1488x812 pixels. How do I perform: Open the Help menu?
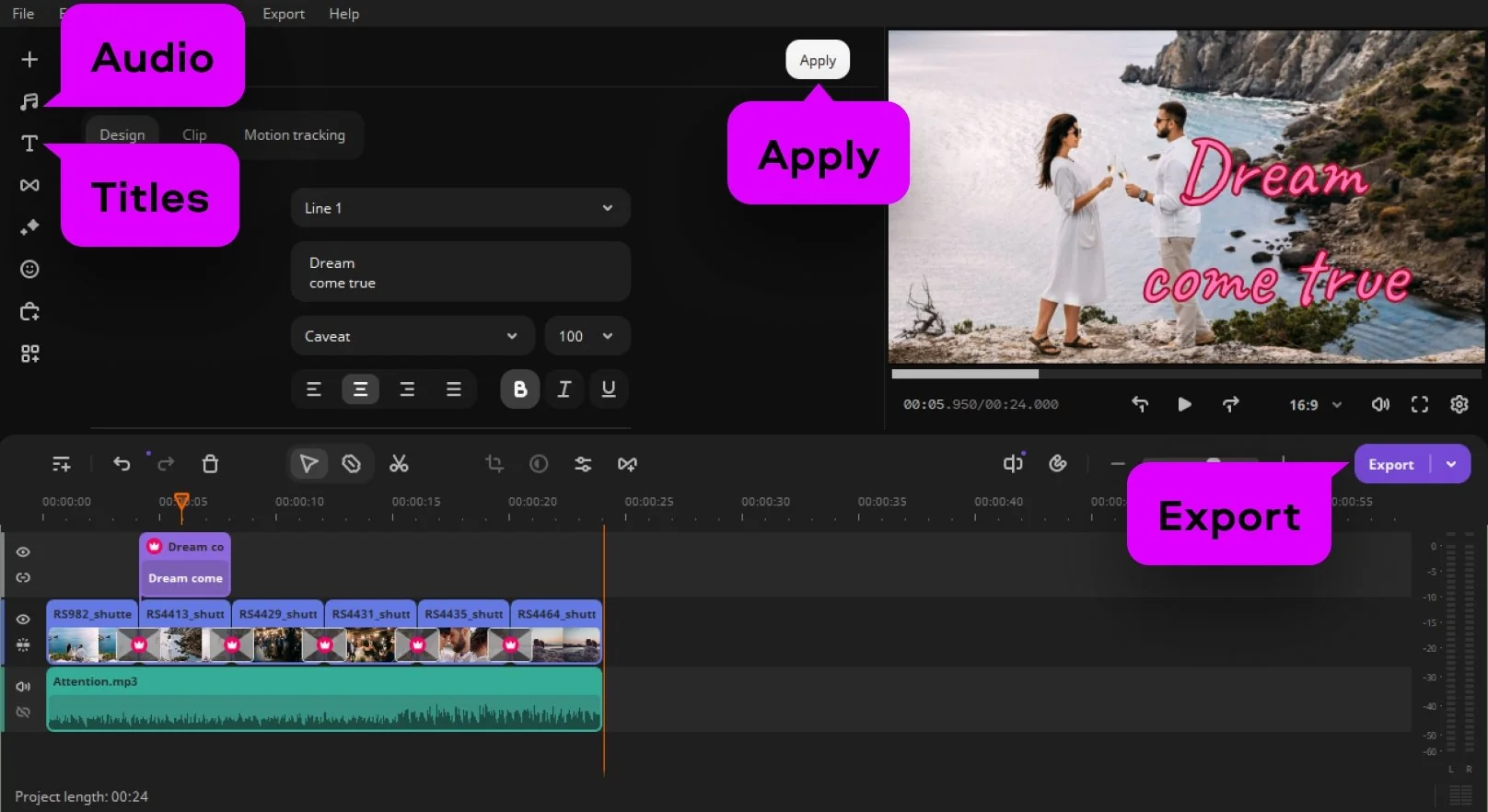point(343,14)
